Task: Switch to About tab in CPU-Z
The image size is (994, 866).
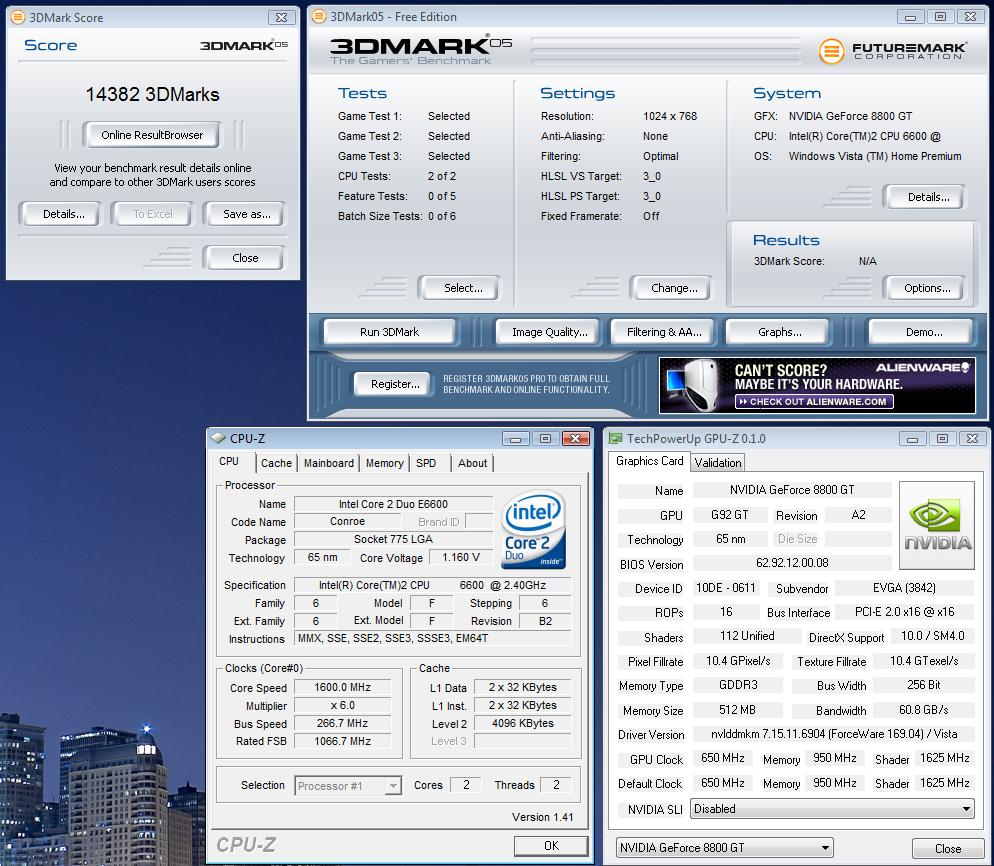Action: click(472, 463)
